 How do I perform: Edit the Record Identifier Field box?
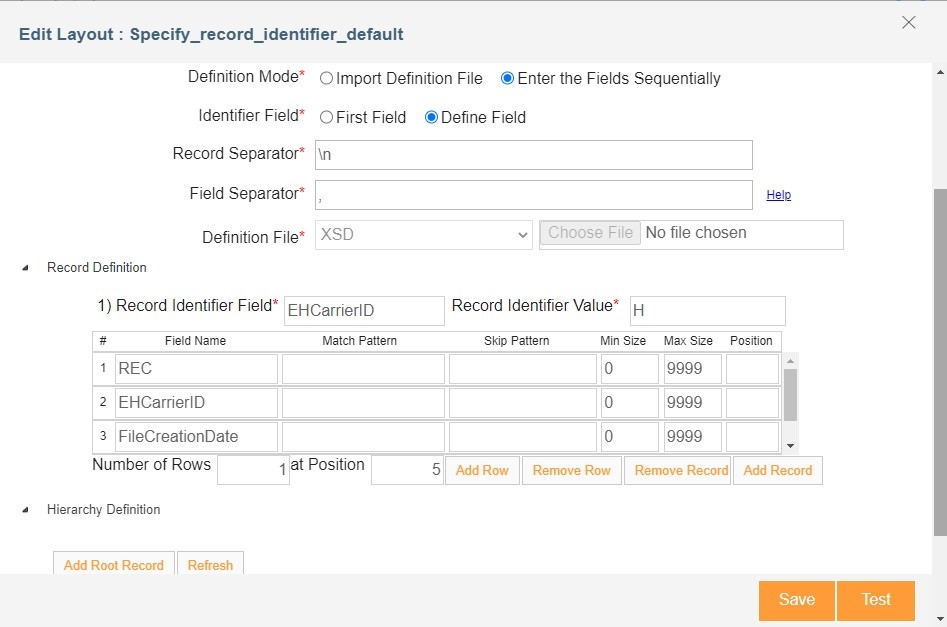[x=364, y=310]
